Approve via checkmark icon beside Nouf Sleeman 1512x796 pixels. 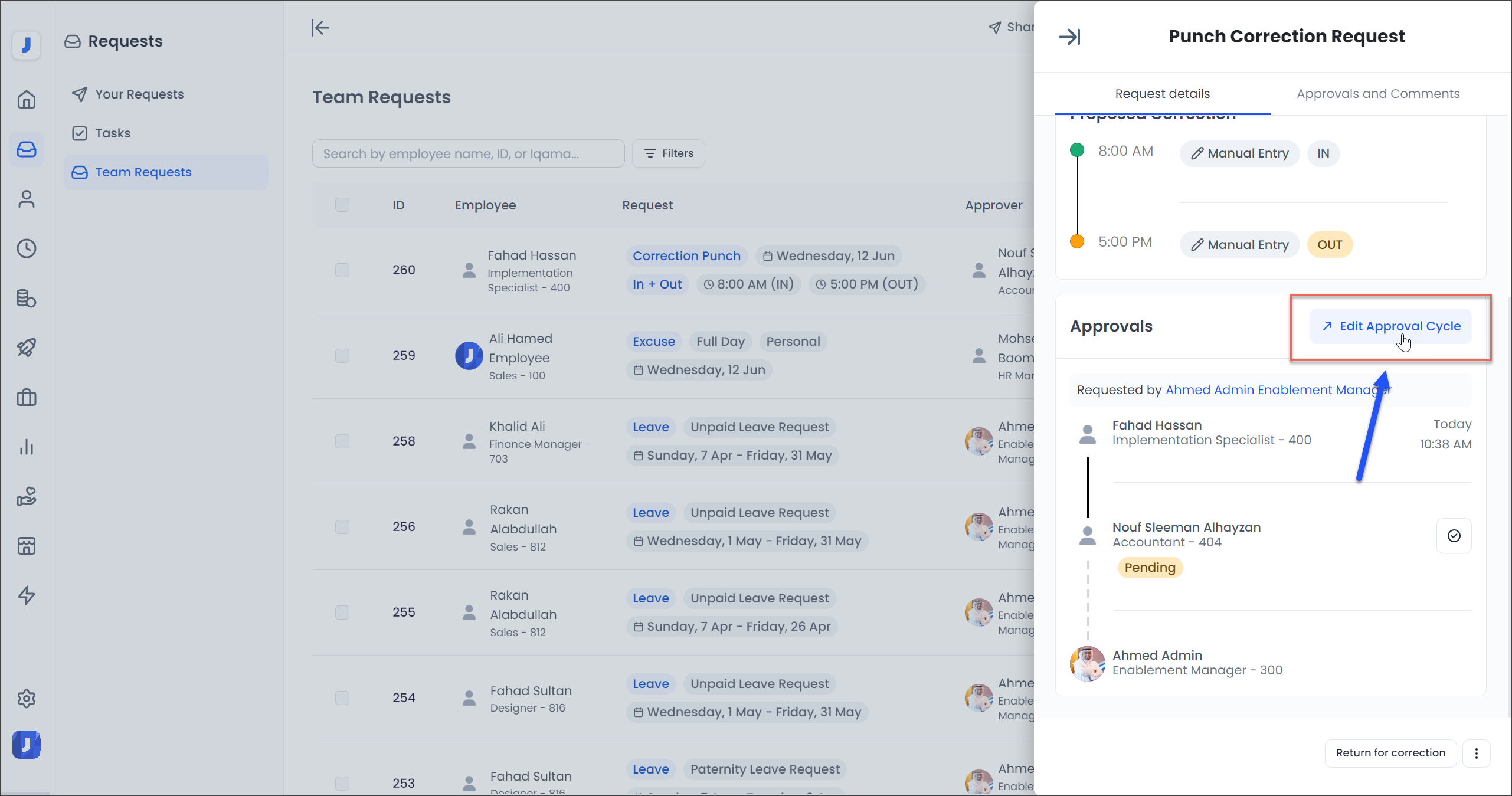click(1454, 535)
